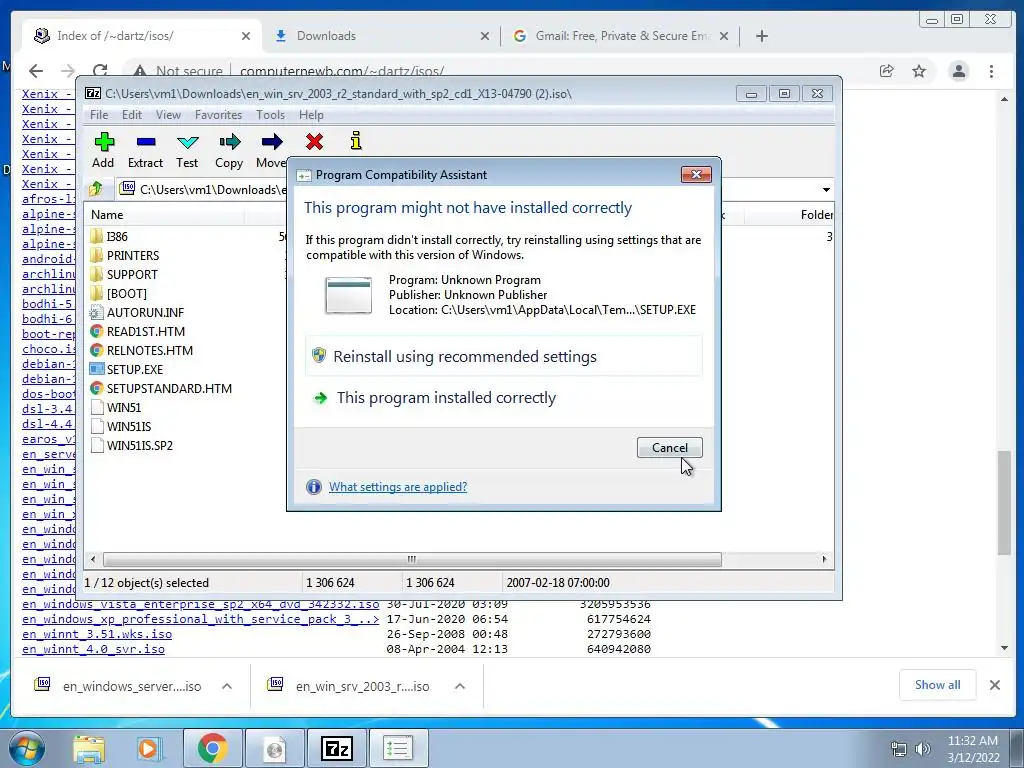The image size is (1024, 768).
Task: Expand en_windows_server download options
Action: tap(227, 686)
